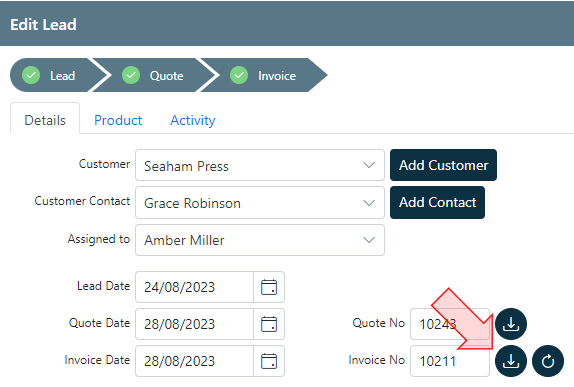Open the Activity tab
574x387 pixels.
coord(193,120)
